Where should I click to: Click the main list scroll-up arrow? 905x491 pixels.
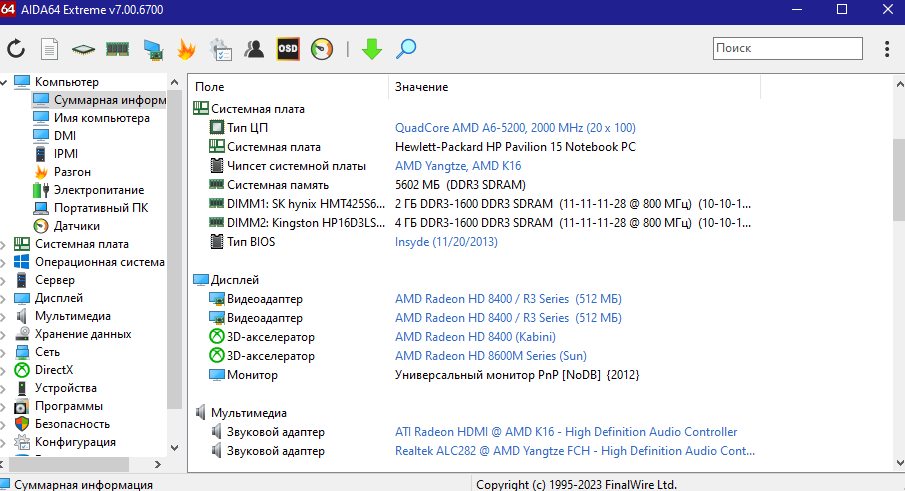(900, 84)
